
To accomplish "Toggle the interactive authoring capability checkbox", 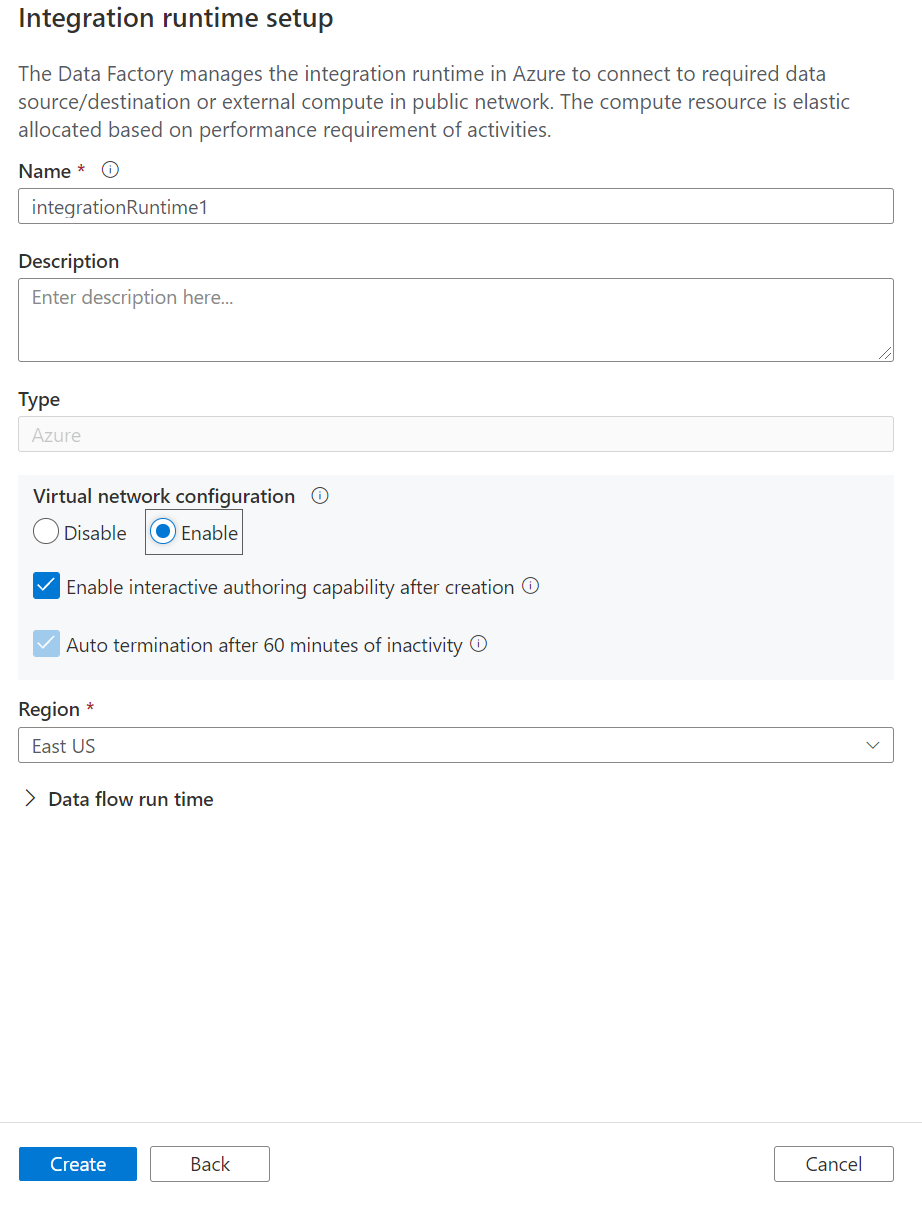I will tap(47, 587).
